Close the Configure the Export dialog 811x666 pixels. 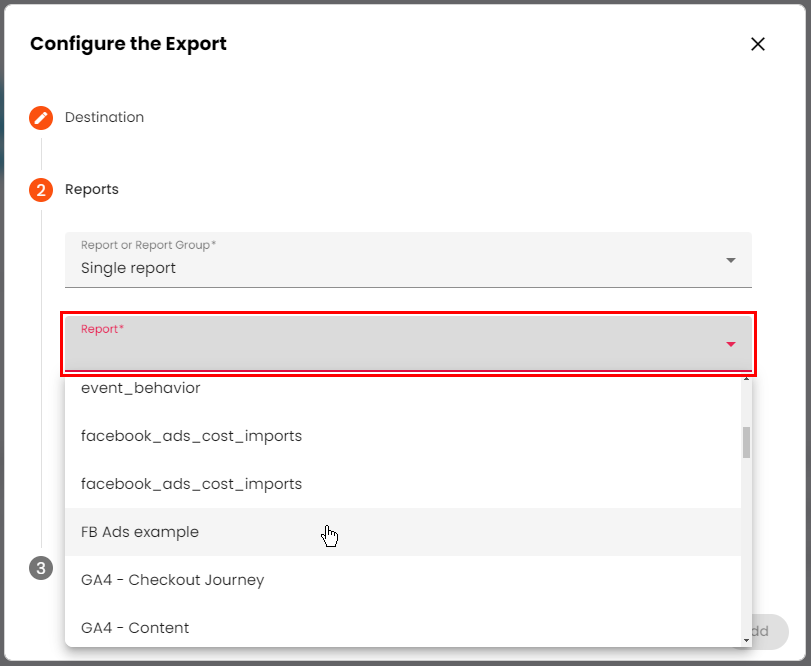pyautogui.click(x=758, y=44)
